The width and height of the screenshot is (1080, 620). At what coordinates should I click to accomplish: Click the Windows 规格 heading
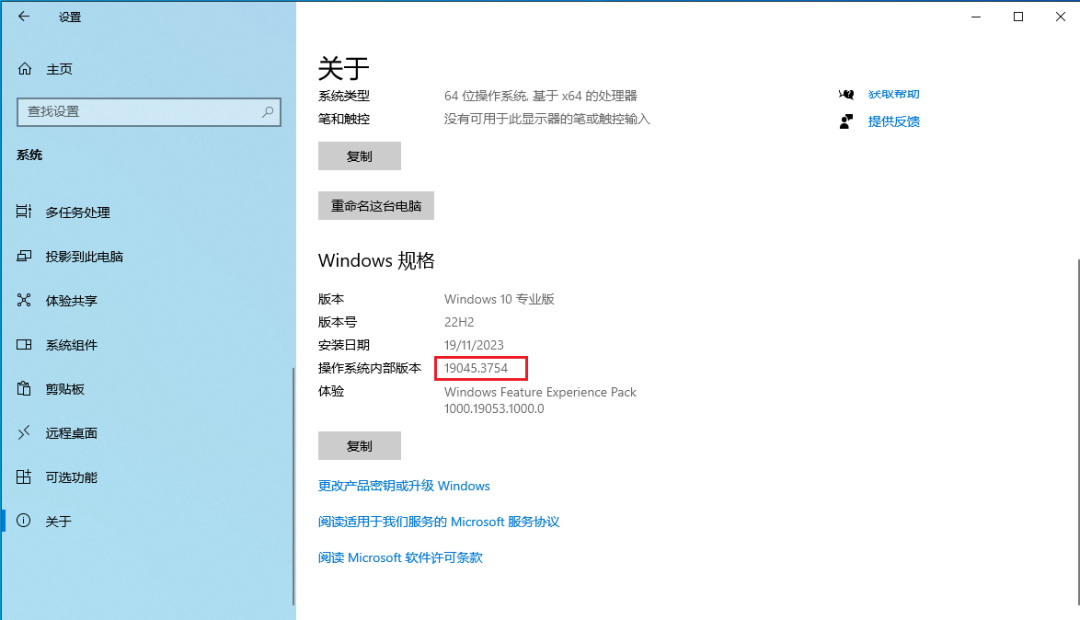tap(376, 260)
